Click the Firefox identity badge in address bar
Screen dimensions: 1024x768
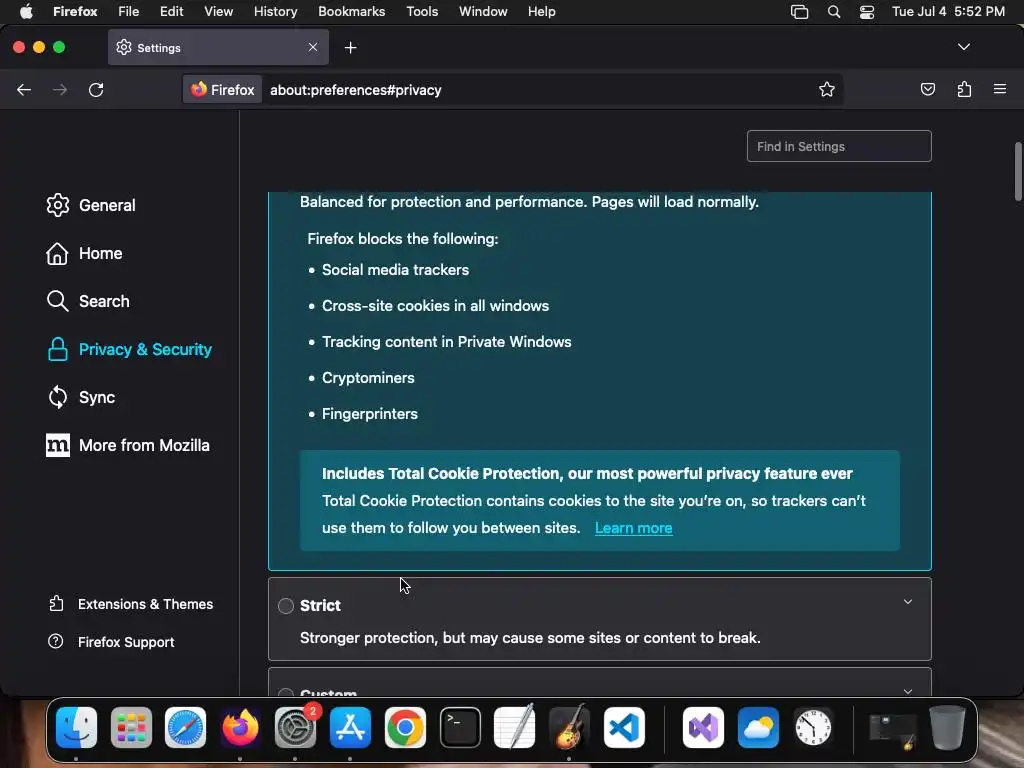pos(223,89)
